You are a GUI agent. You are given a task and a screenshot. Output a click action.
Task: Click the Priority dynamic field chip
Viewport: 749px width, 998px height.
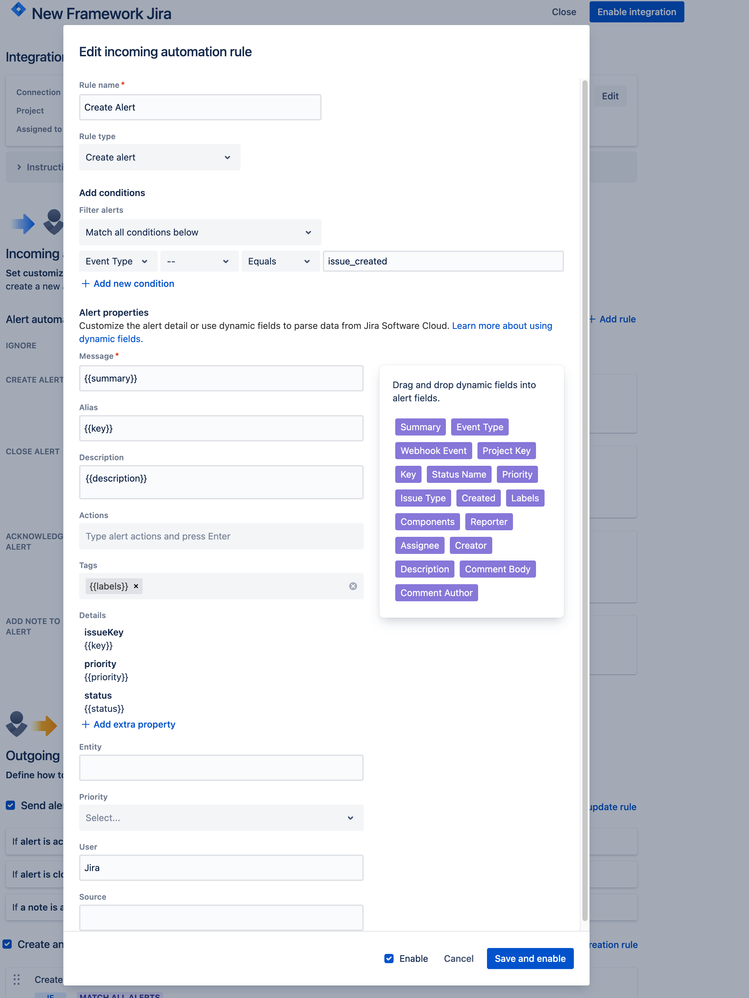(x=517, y=474)
